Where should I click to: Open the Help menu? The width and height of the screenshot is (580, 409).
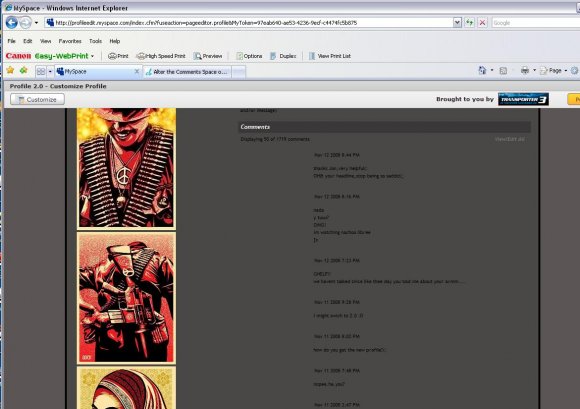coord(115,41)
